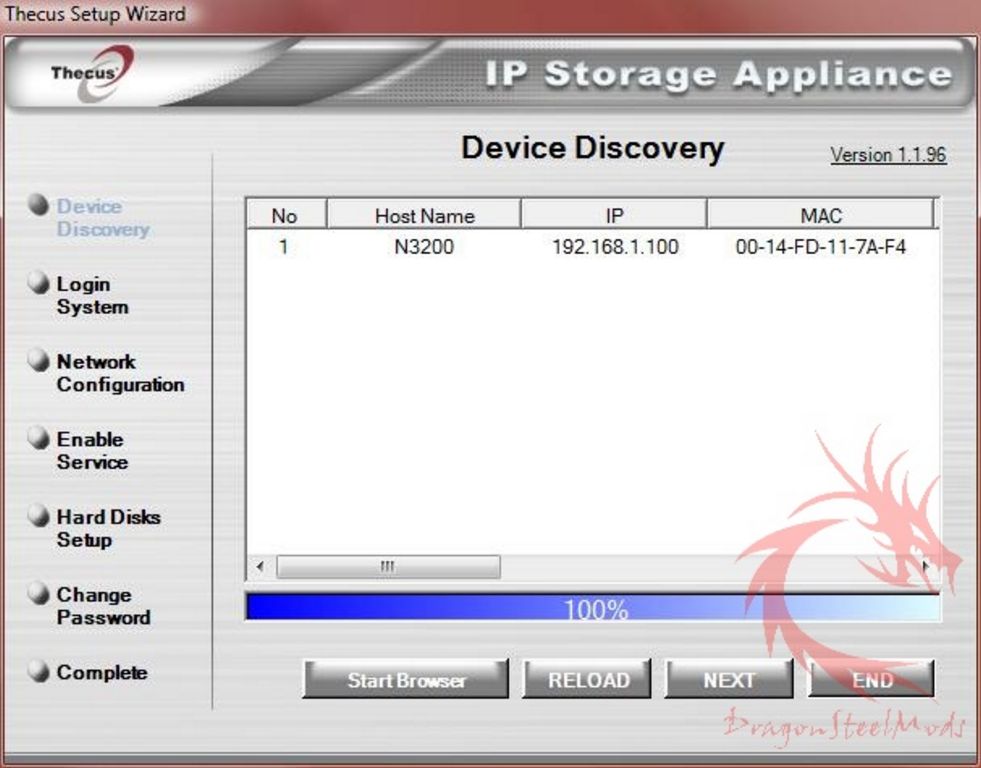Open the Device Discovery step label
981x768 pixels.
click(x=103, y=218)
